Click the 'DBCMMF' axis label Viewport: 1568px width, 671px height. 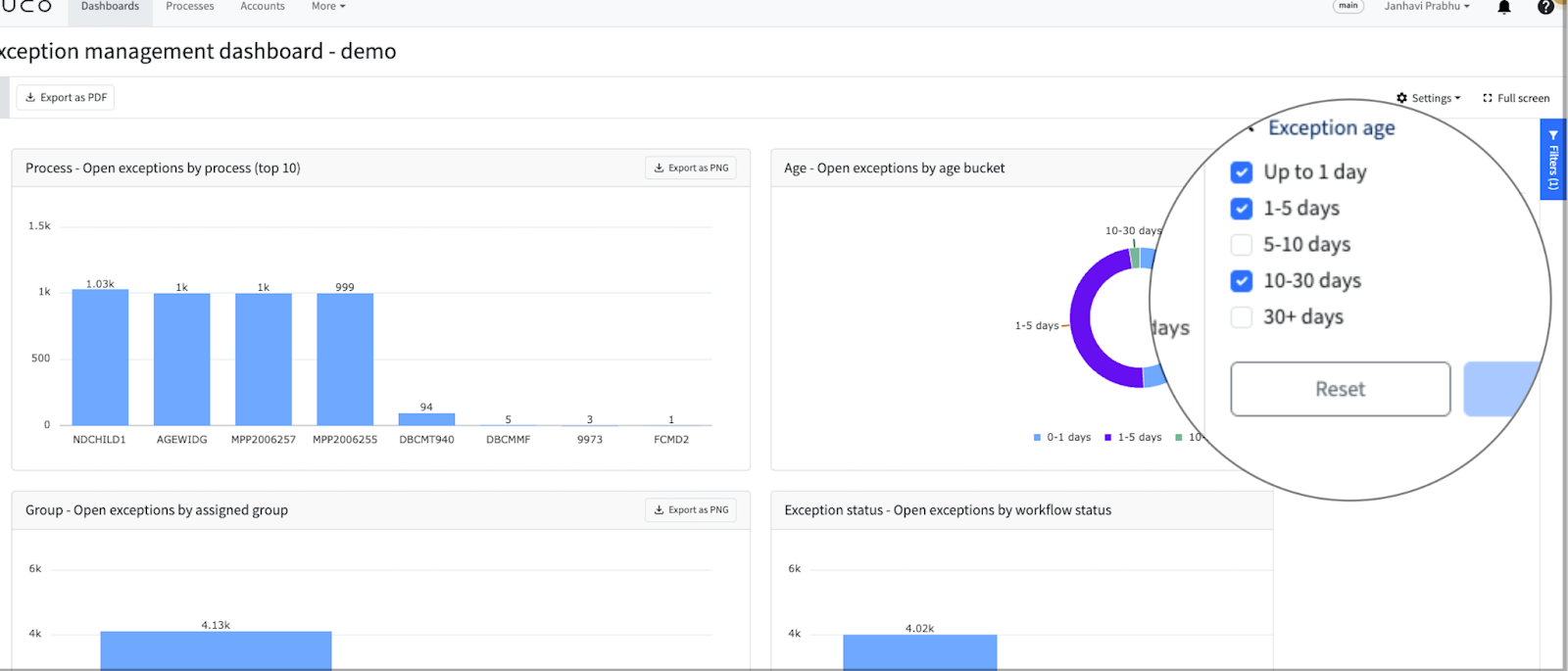point(508,440)
